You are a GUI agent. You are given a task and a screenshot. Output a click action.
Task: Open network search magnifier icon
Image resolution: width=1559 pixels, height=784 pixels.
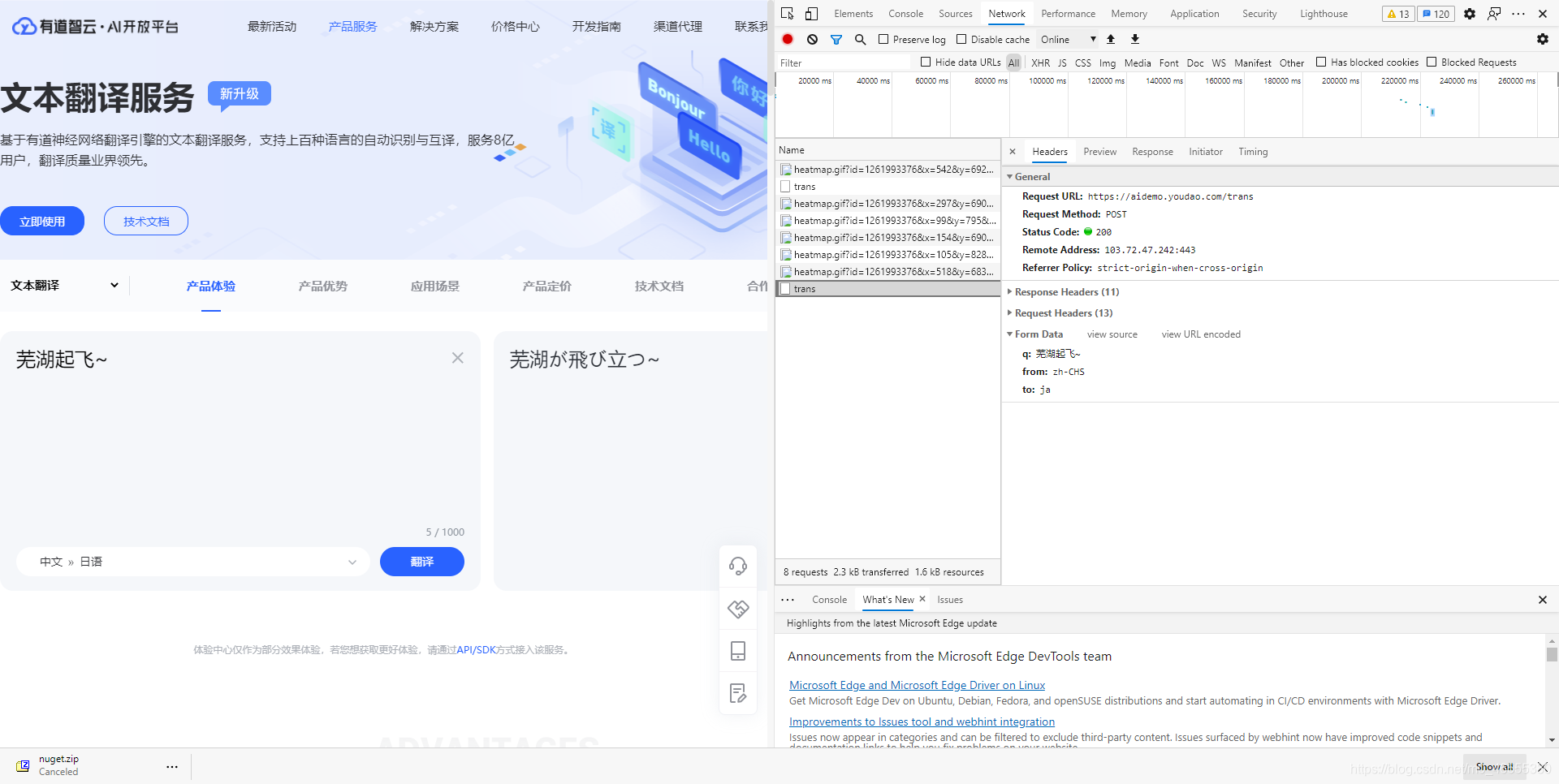pyautogui.click(x=861, y=39)
